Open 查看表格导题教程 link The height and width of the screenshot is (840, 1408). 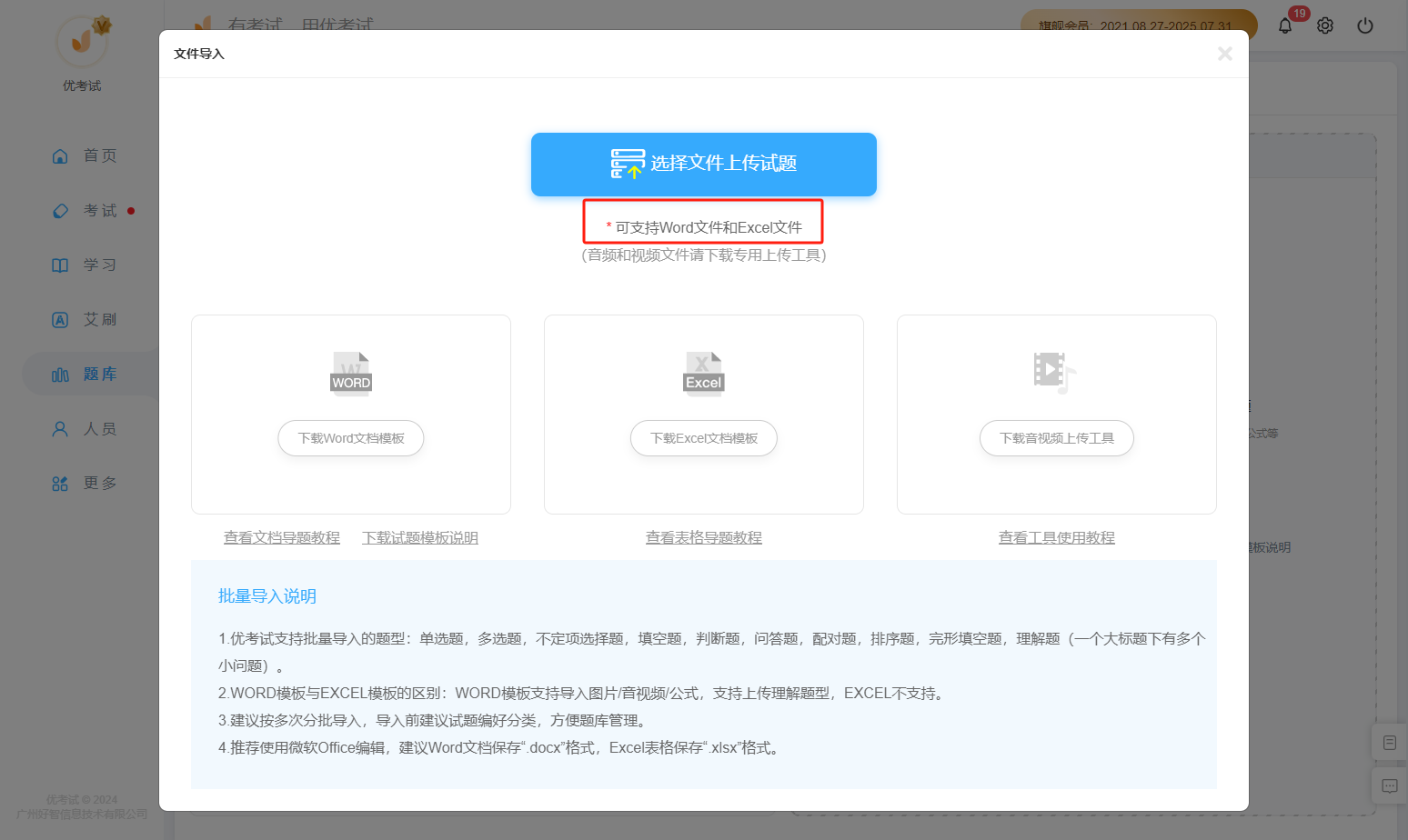click(704, 537)
